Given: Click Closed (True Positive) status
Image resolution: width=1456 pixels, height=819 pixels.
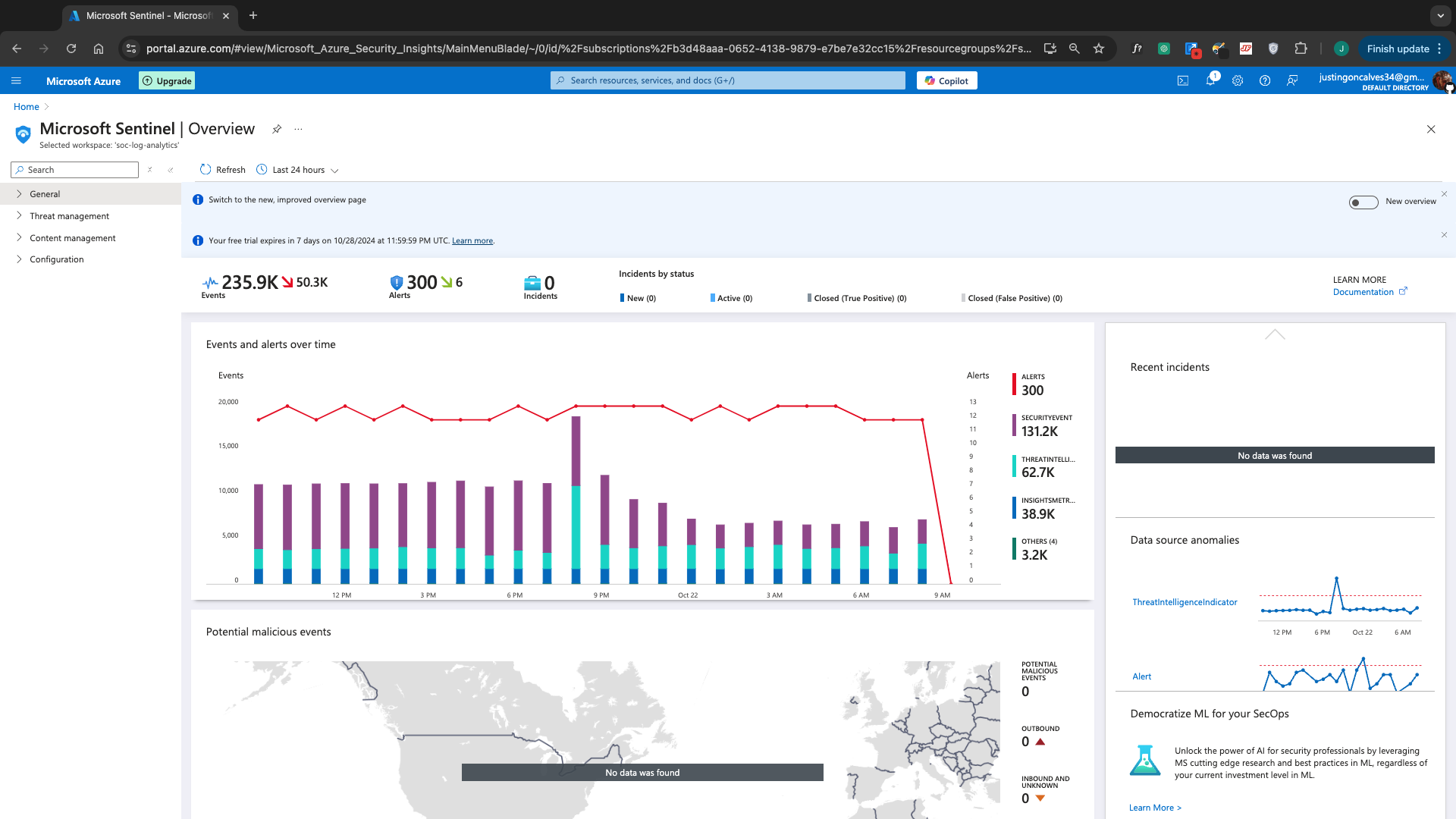Looking at the screenshot, I should click(x=857, y=298).
